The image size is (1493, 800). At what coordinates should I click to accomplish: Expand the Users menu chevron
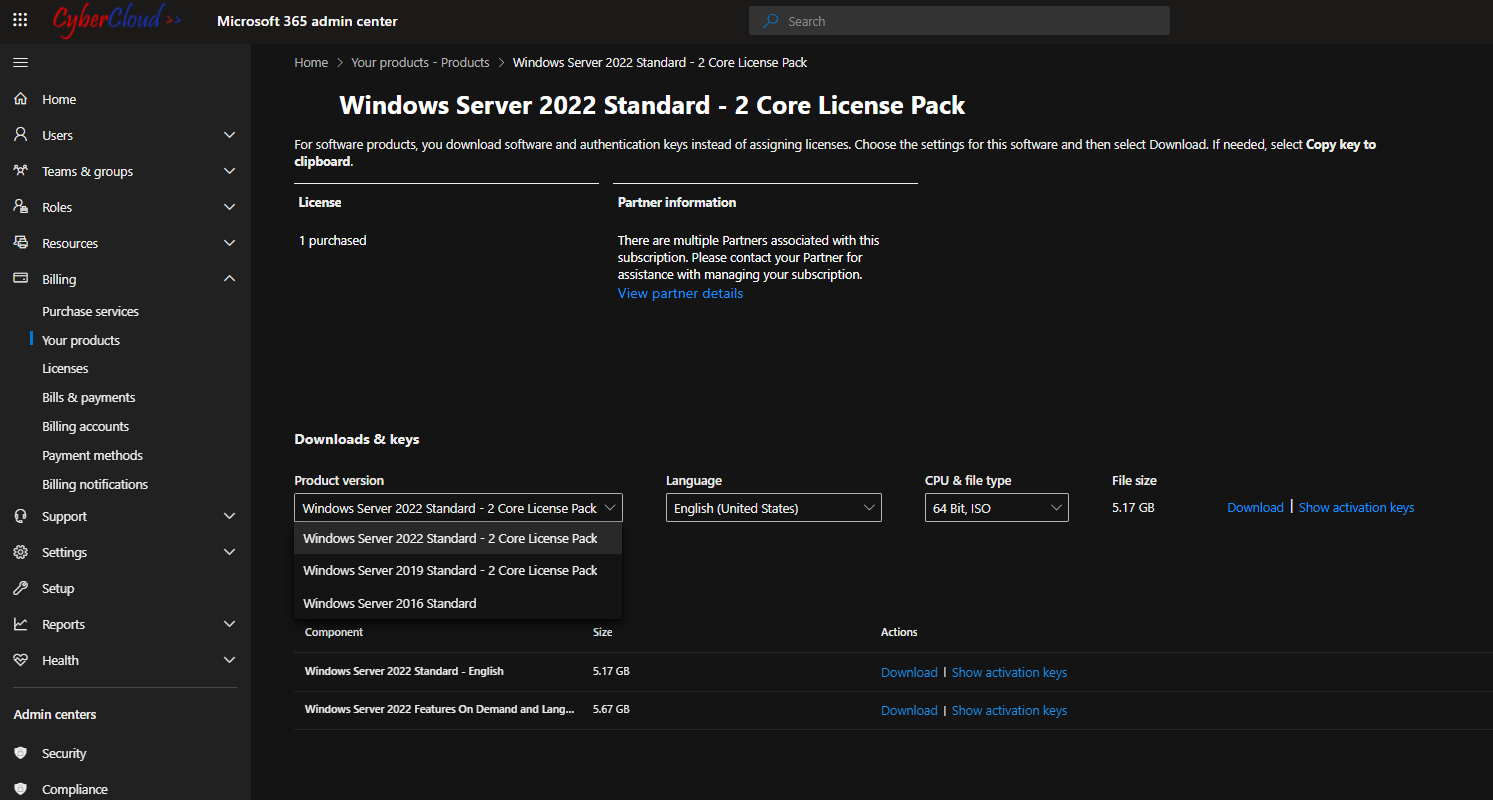coord(229,135)
